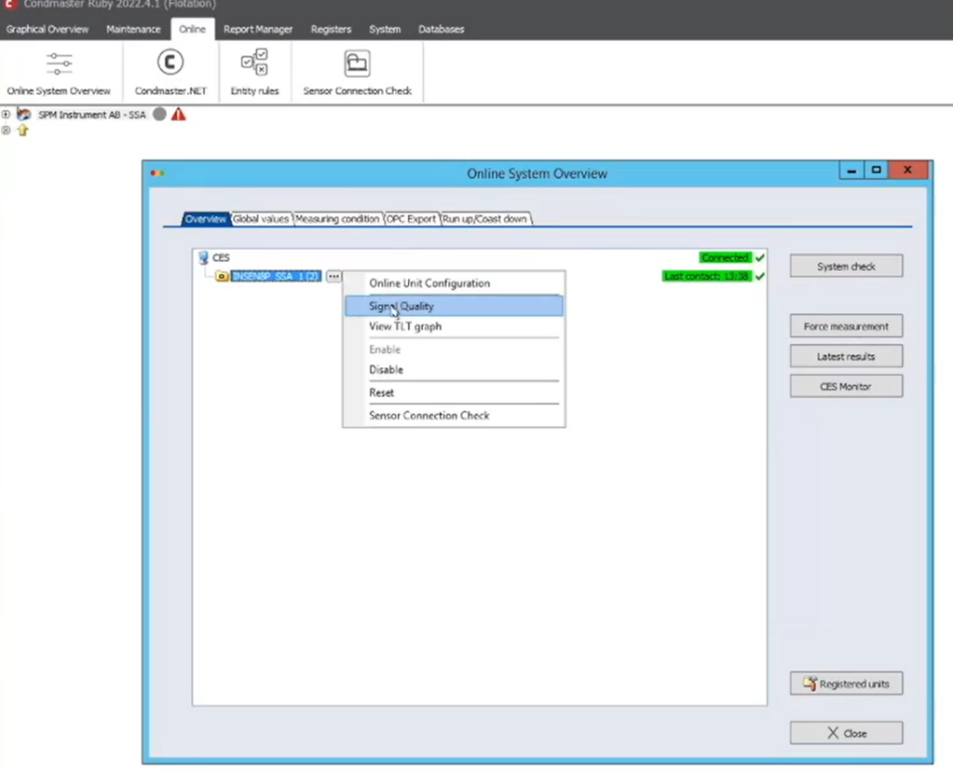This screenshot has width=953, height=771.
Task: Click the CES server icon
Action: 204,258
